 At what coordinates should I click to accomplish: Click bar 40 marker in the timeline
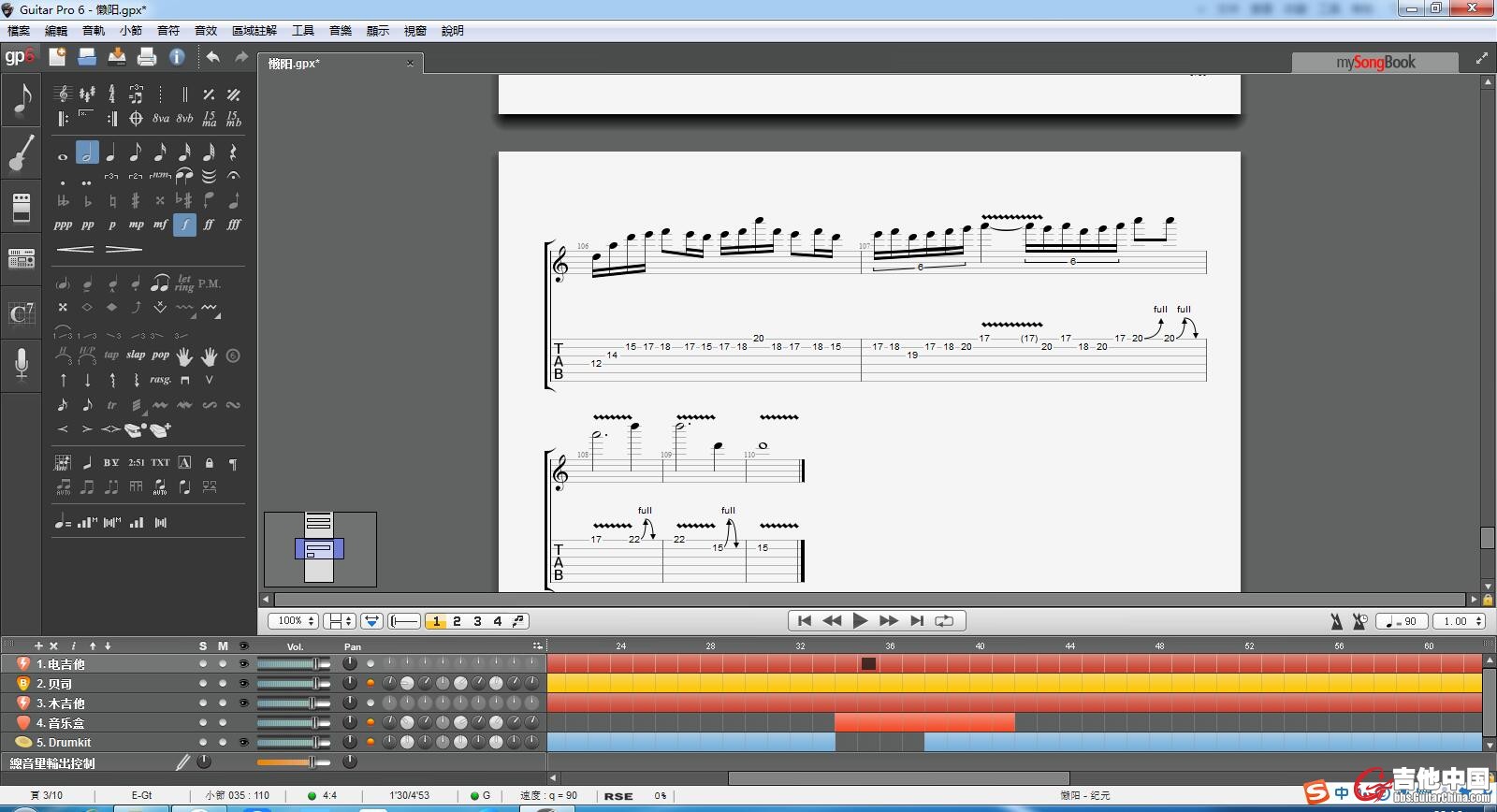click(980, 645)
